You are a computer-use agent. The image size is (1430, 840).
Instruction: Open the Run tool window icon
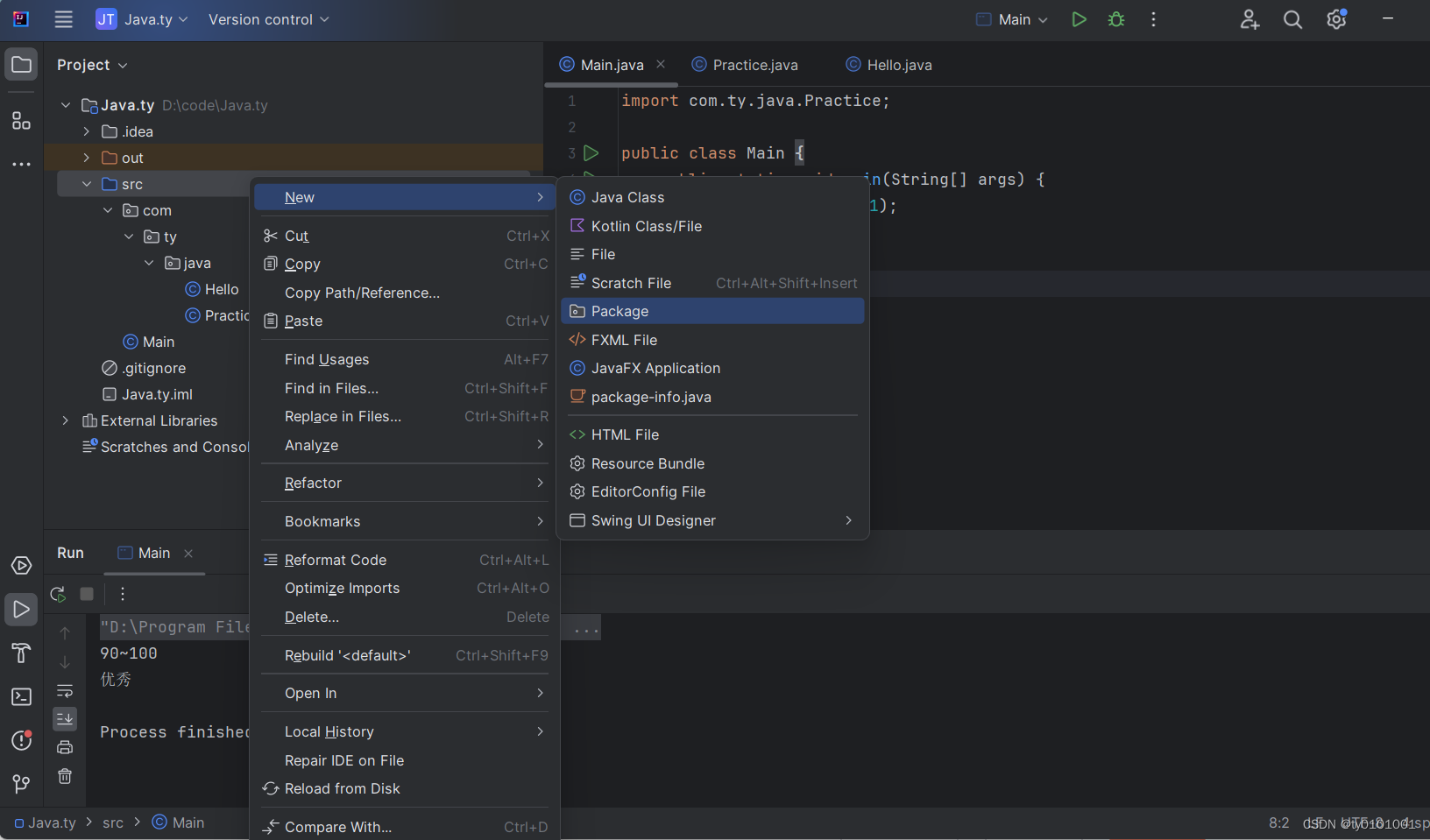click(x=21, y=610)
